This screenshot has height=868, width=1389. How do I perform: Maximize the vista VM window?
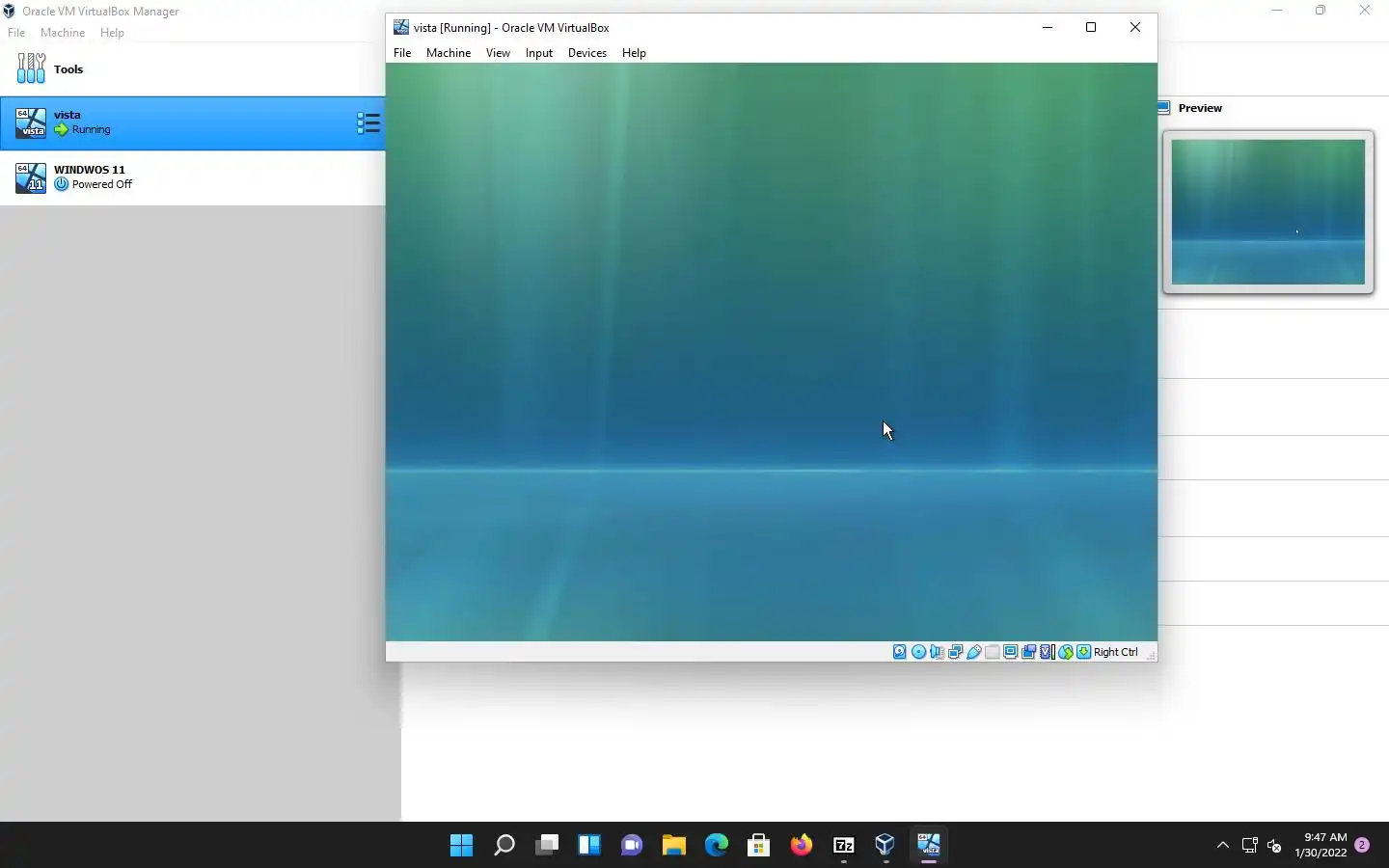coord(1091,27)
